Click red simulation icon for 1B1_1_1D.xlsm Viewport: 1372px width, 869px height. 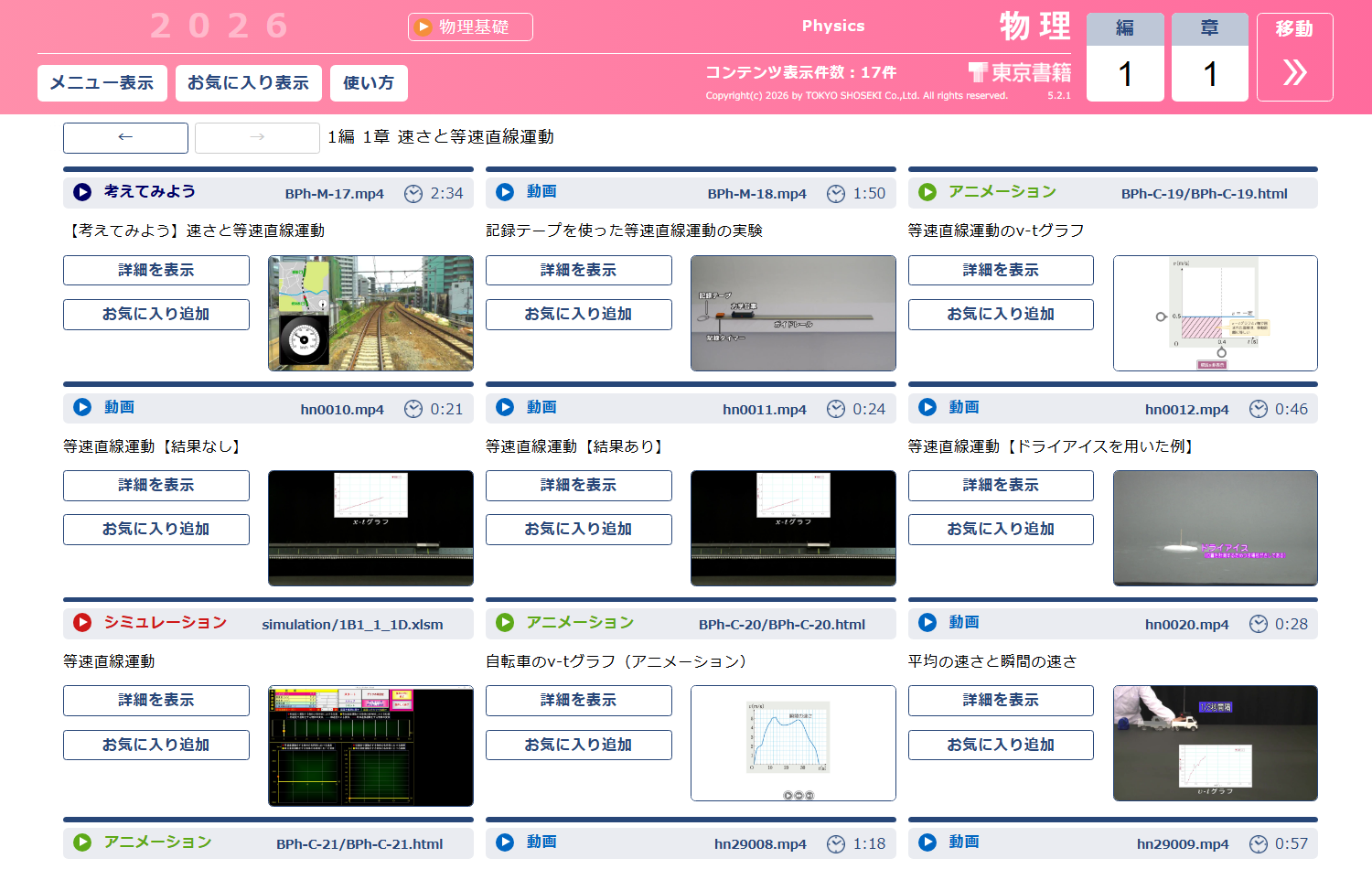[x=82, y=623]
